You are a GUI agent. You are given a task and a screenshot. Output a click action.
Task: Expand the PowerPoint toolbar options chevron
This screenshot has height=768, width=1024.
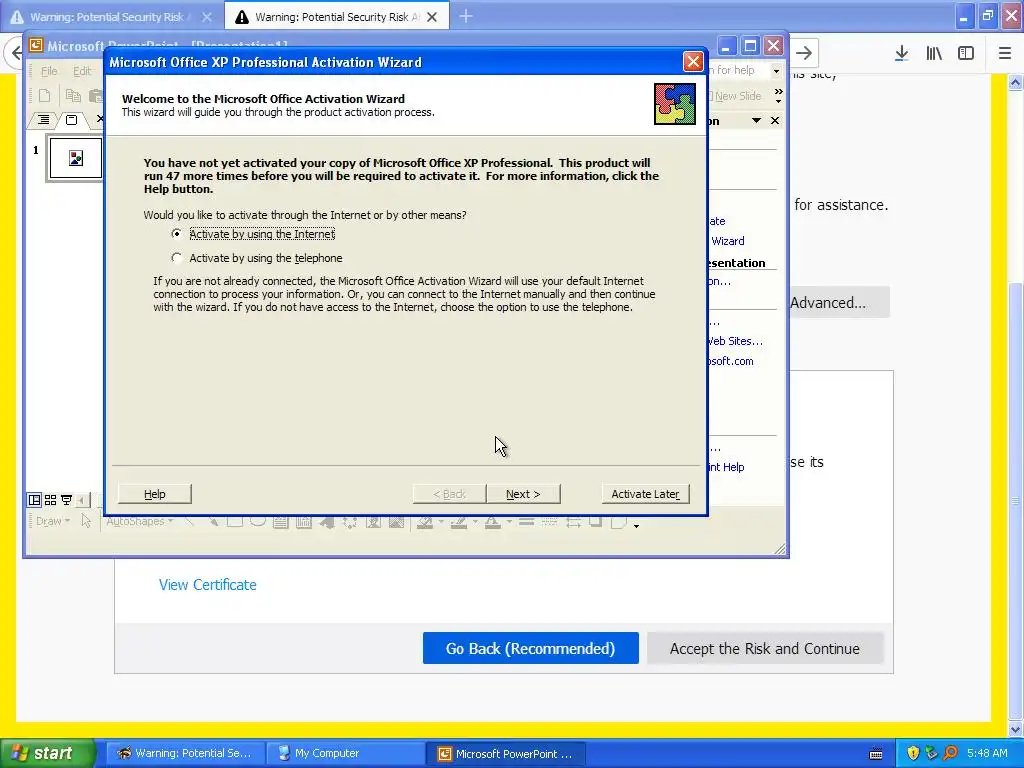pos(778,95)
